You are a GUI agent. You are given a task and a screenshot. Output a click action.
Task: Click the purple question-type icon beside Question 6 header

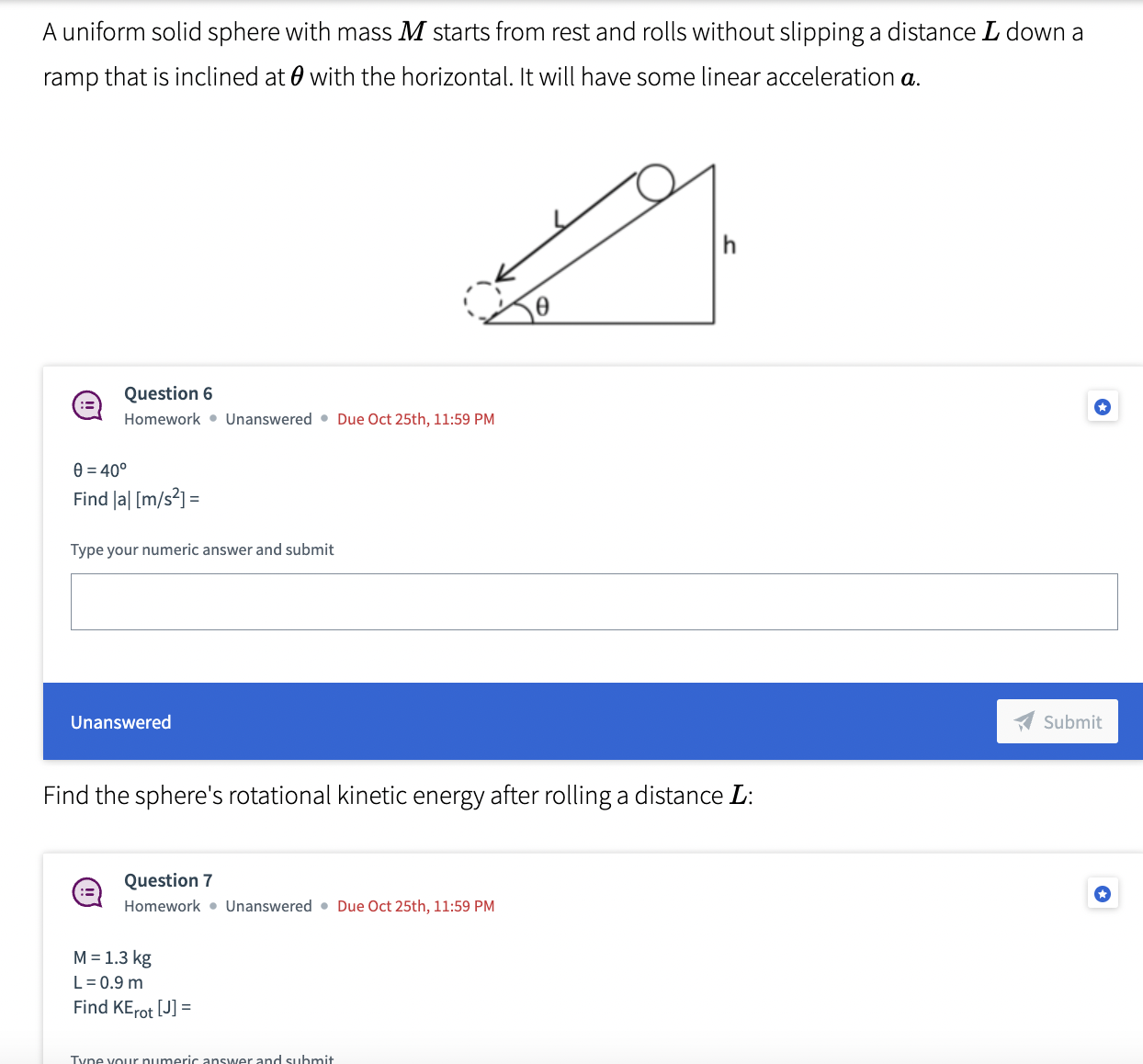coord(87,405)
